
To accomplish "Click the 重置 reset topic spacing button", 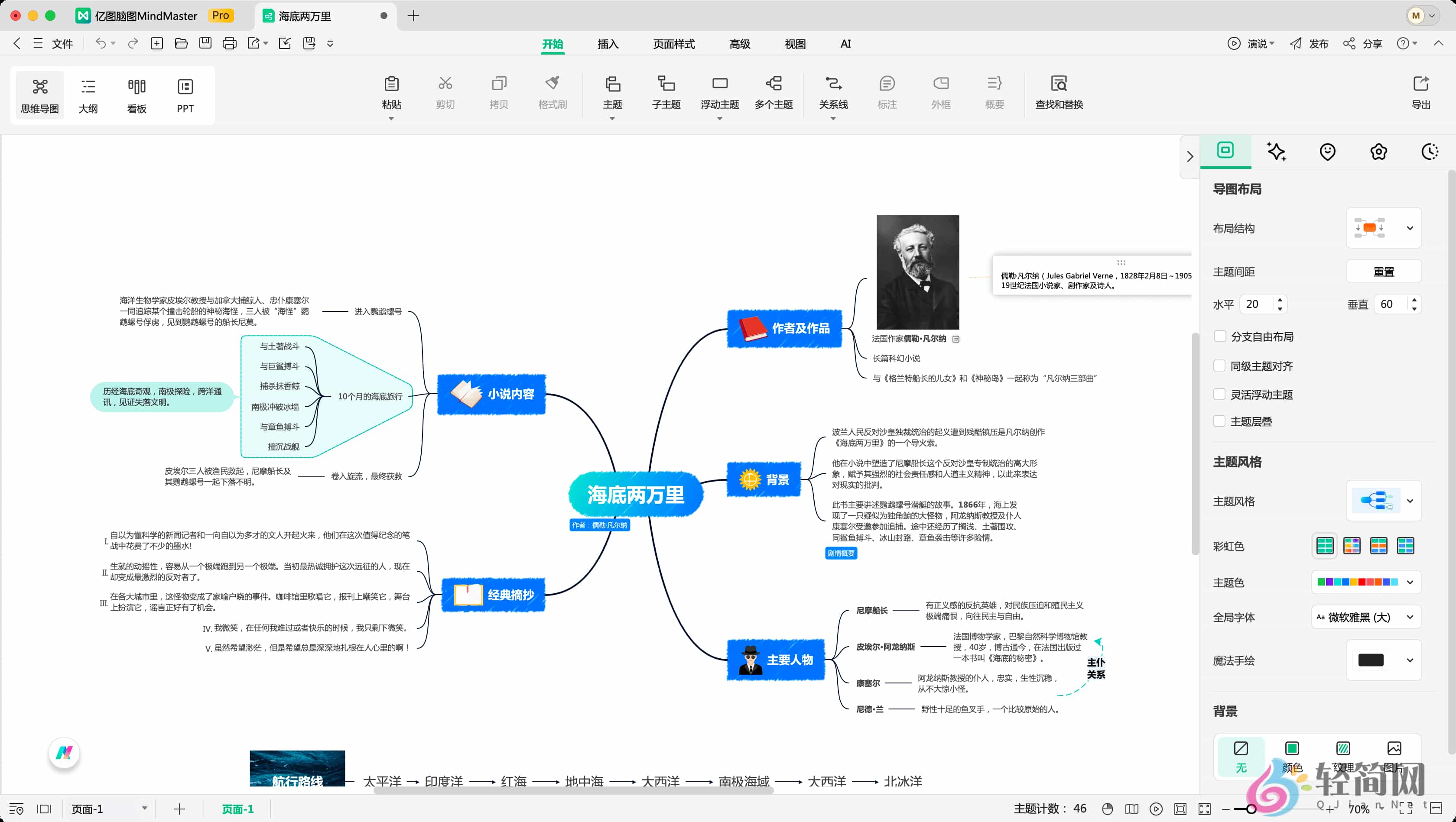I will click(1384, 271).
